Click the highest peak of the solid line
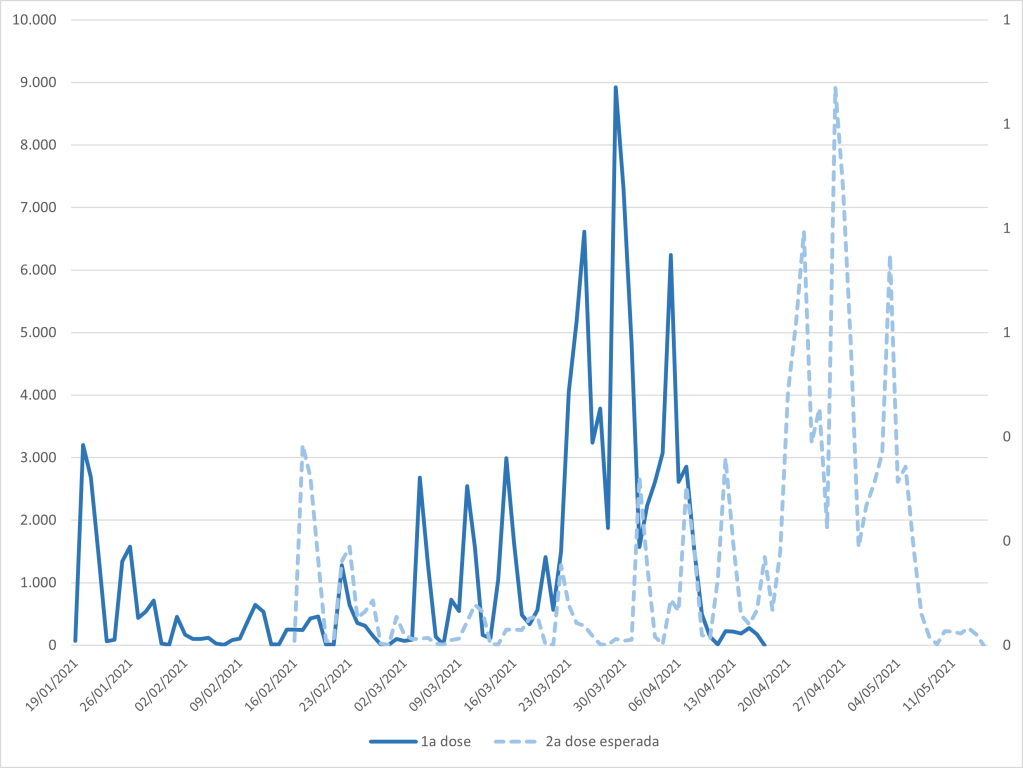 616,88
